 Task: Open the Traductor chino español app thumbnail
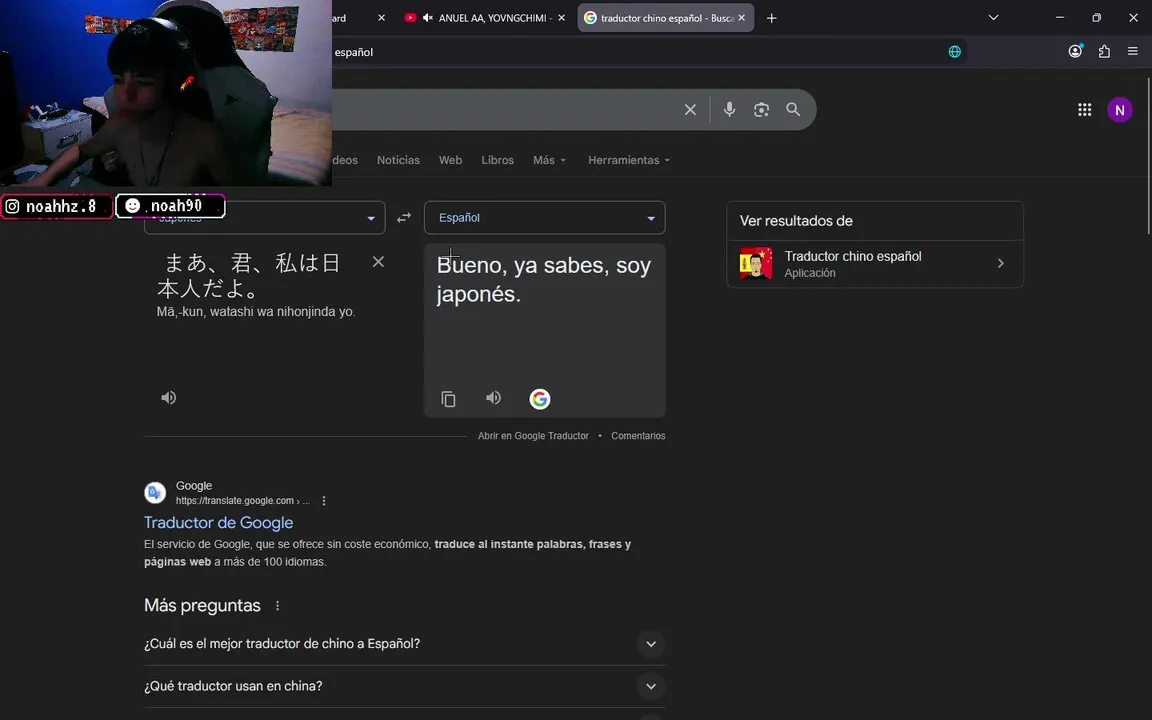tap(756, 263)
